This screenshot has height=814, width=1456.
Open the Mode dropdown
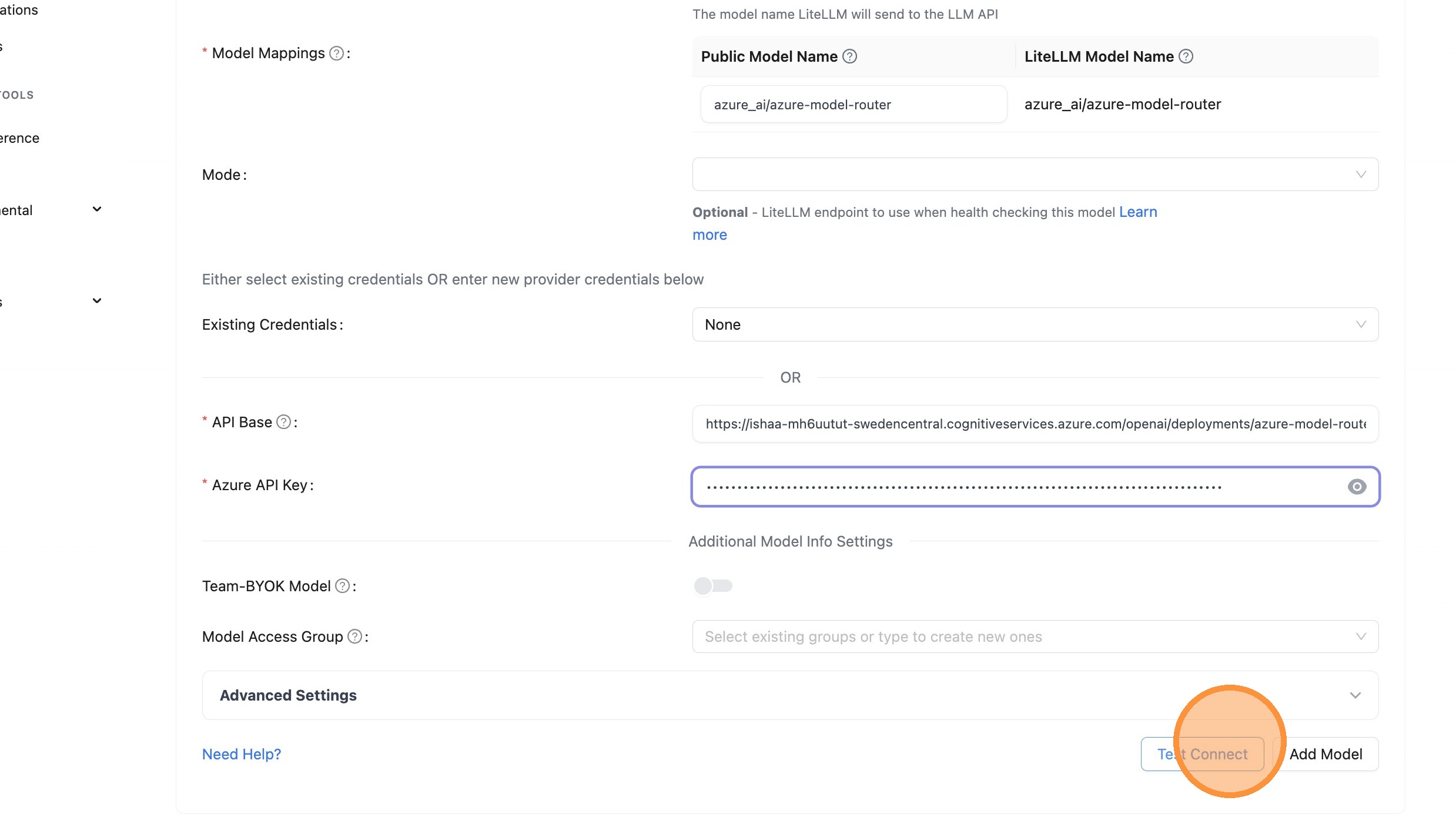click(1035, 175)
